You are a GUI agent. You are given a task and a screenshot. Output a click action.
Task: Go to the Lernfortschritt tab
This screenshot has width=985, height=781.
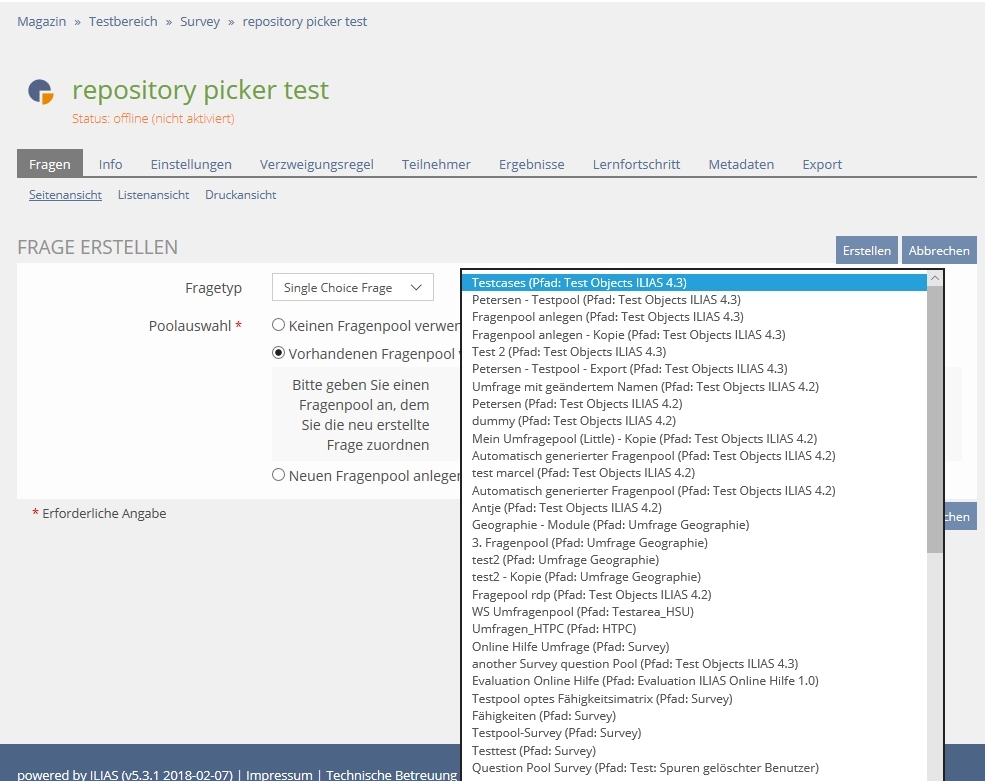click(636, 164)
